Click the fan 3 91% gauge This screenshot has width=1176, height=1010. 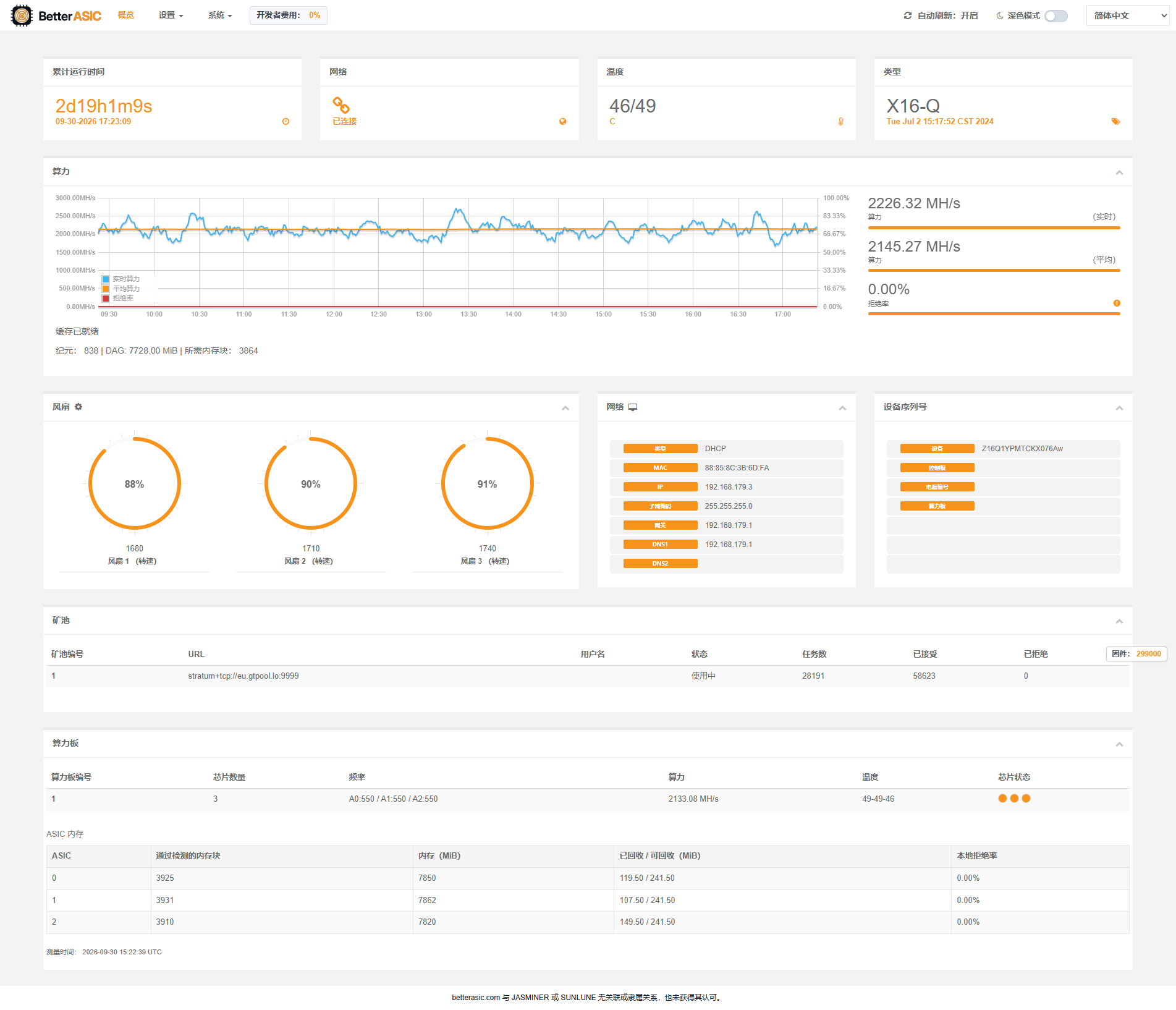tap(487, 483)
